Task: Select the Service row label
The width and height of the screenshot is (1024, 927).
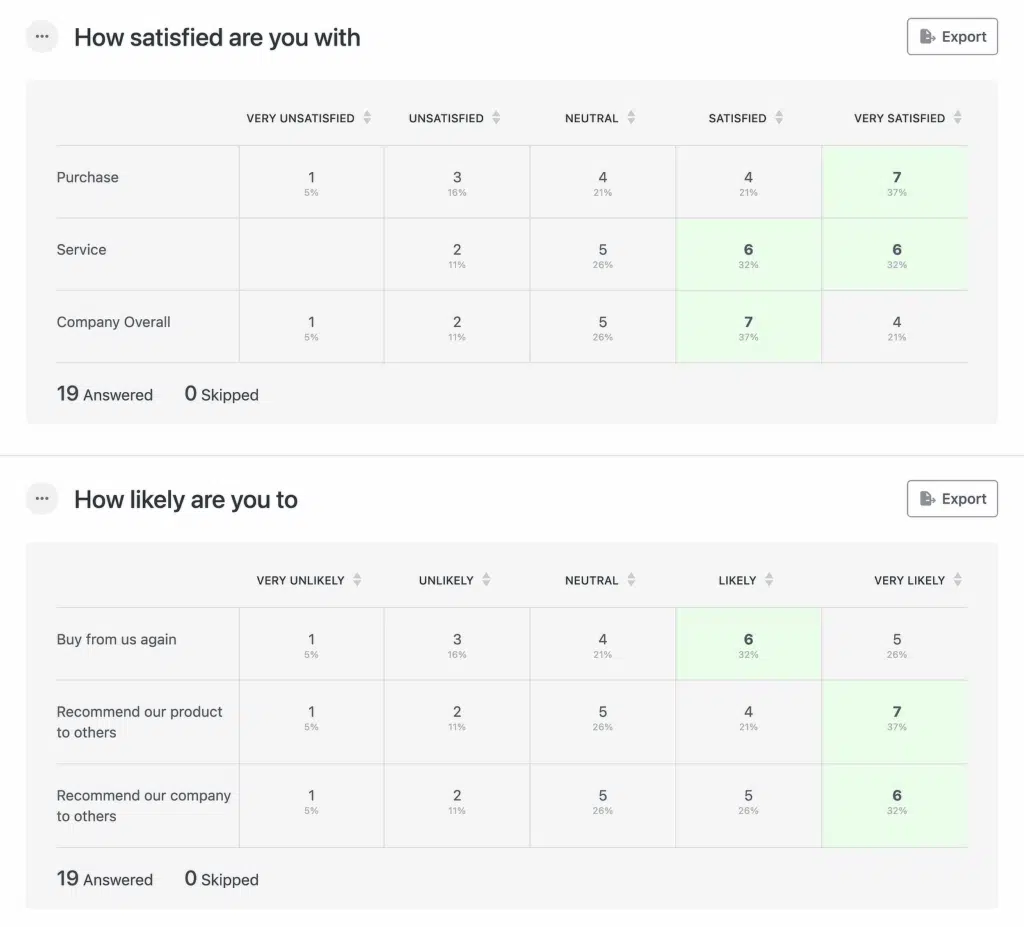Action: coord(82,250)
